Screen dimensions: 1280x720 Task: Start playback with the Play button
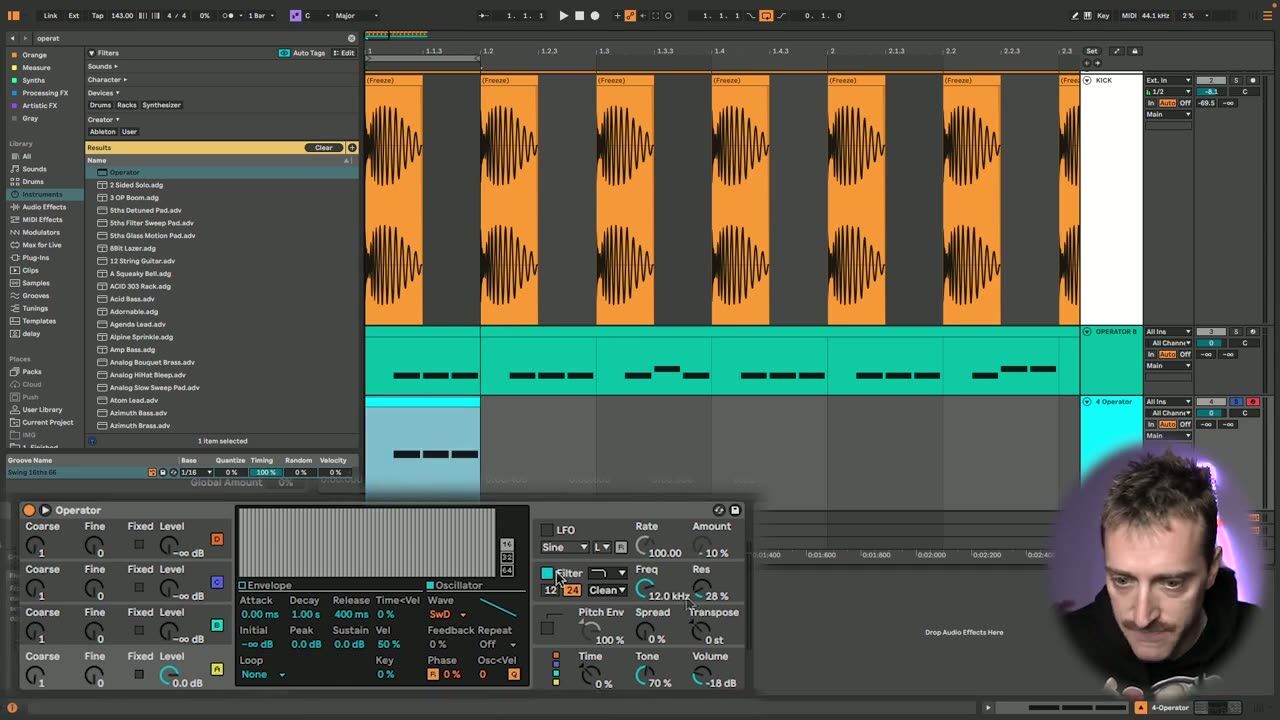point(563,15)
